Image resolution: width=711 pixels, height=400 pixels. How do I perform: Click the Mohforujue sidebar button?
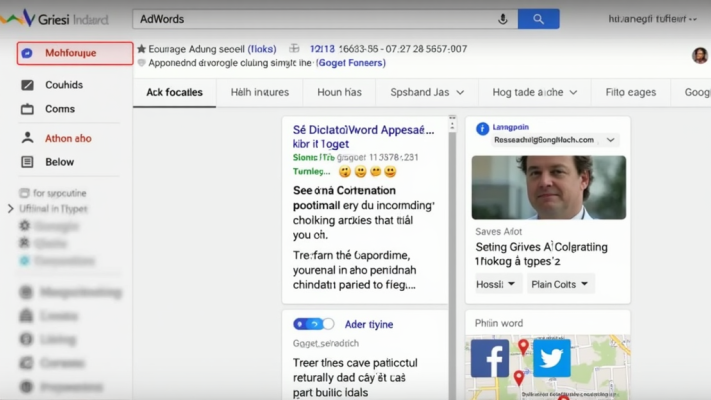(75, 53)
